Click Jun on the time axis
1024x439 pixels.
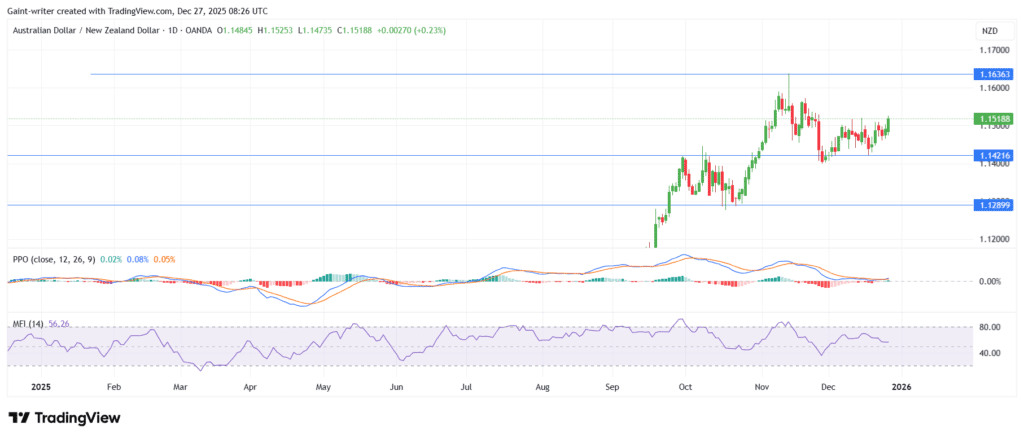(x=396, y=387)
